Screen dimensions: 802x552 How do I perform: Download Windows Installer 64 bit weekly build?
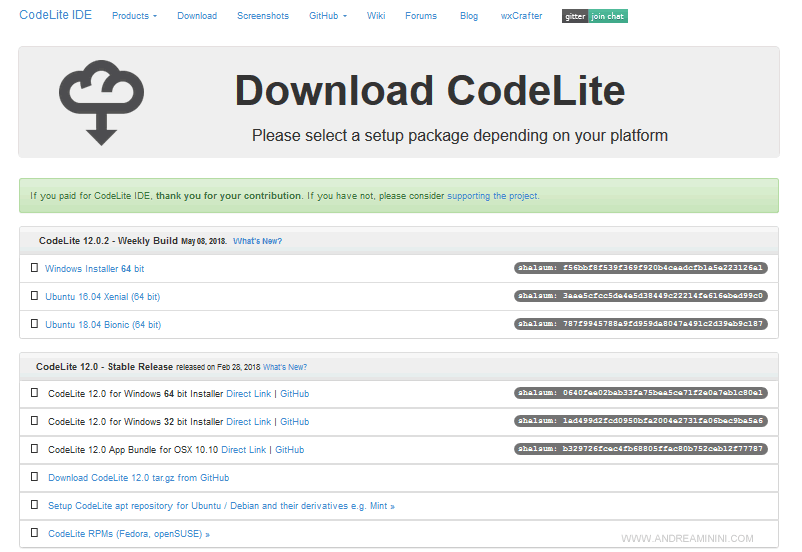click(x=94, y=269)
